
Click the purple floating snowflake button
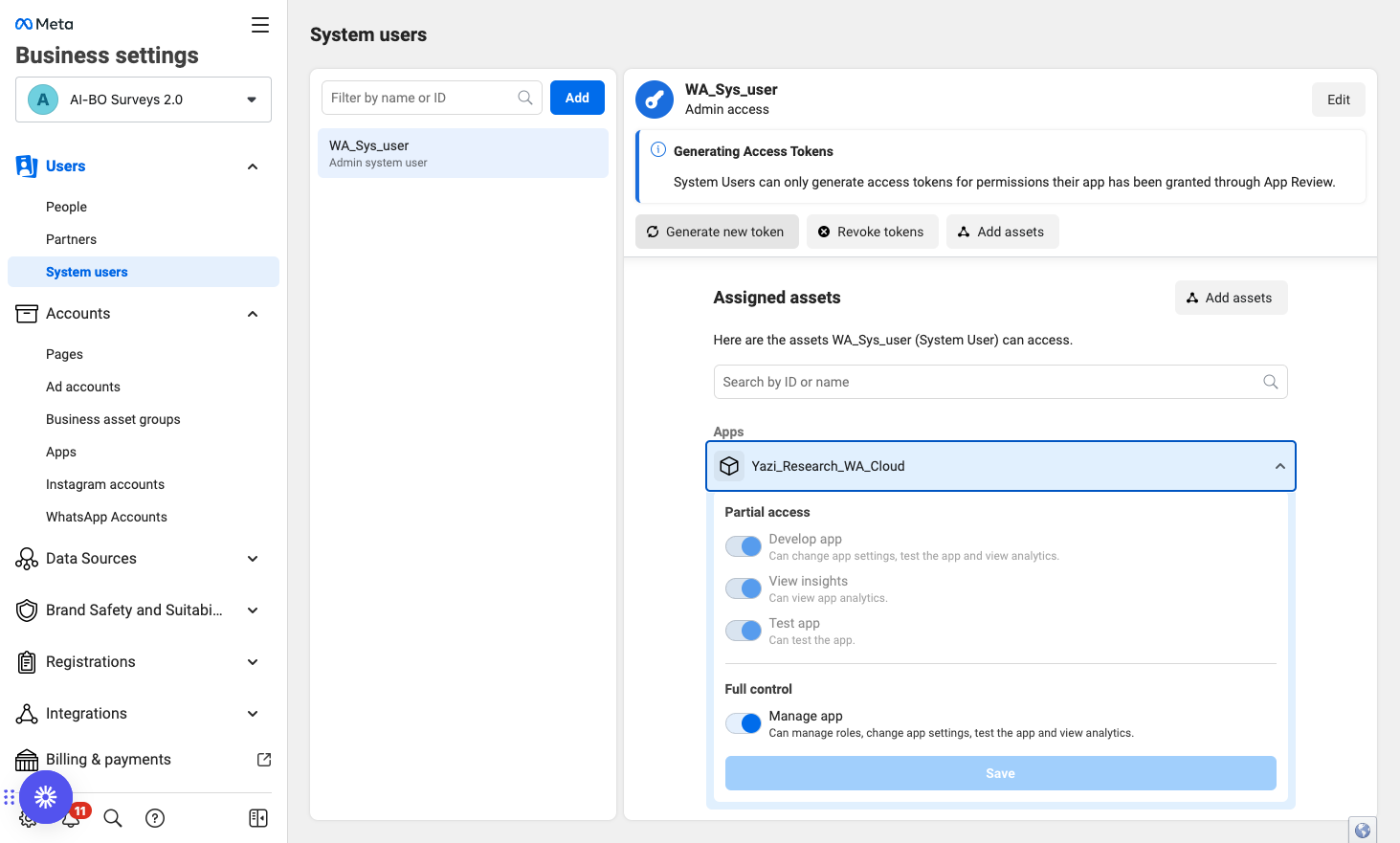tap(46, 797)
